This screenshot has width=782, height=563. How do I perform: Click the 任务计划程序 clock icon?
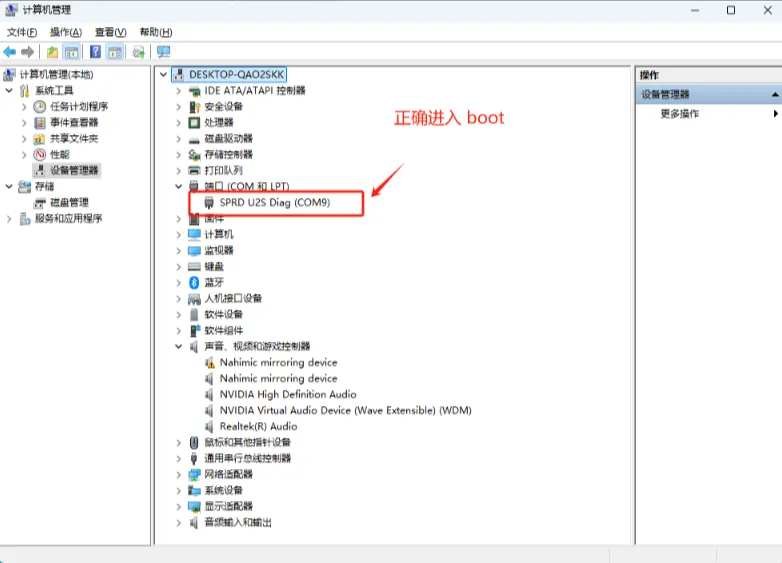point(39,107)
